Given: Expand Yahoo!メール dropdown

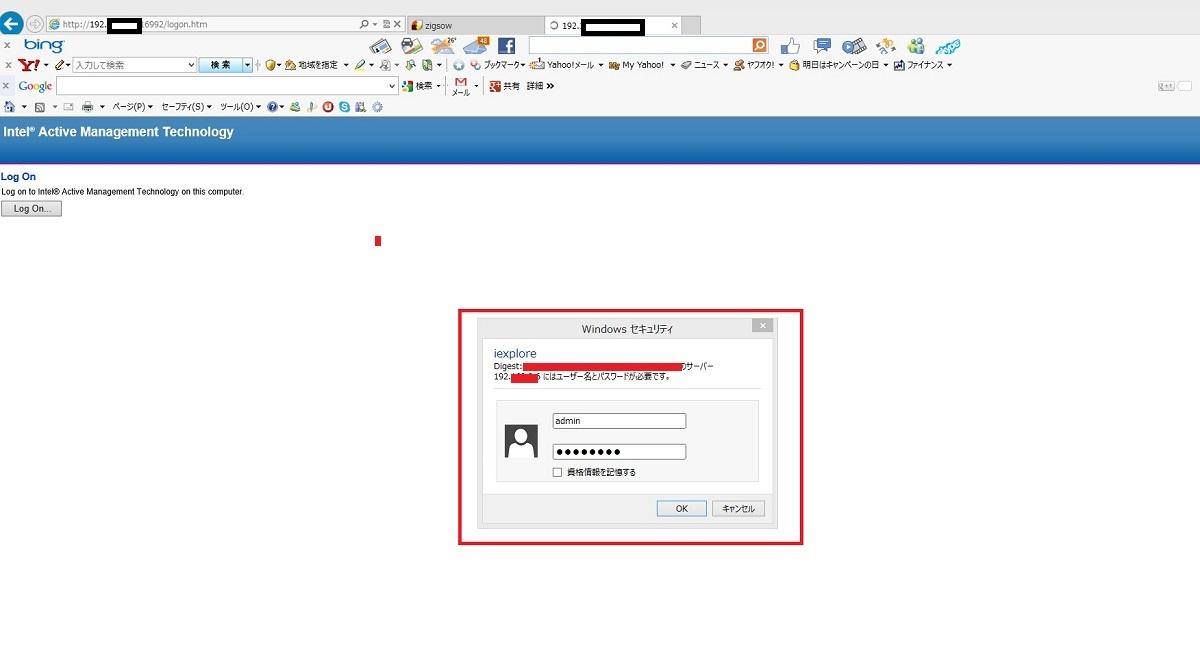Looking at the screenshot, I should 601,65.
